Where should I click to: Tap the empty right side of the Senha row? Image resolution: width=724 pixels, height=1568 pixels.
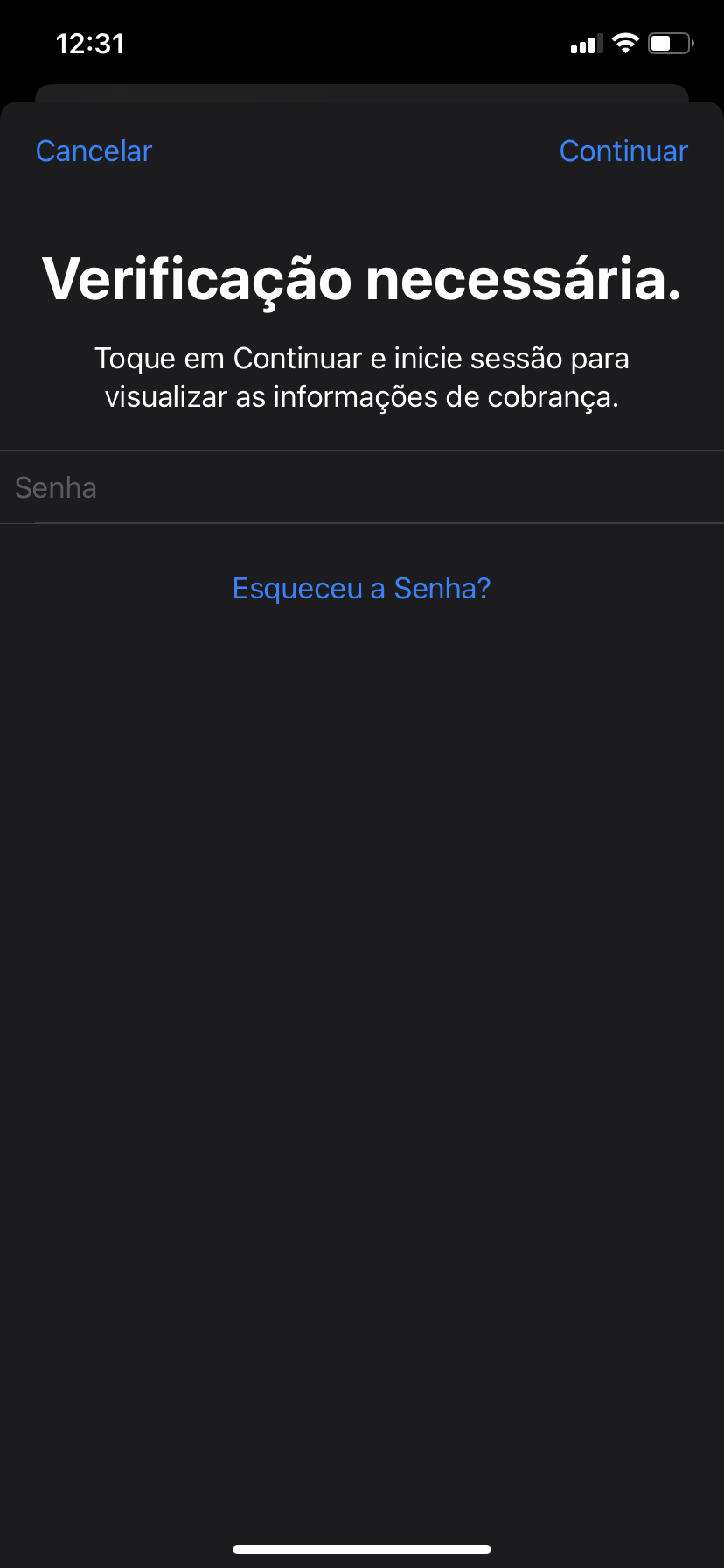pyautogui.click(x=568, y=487)
